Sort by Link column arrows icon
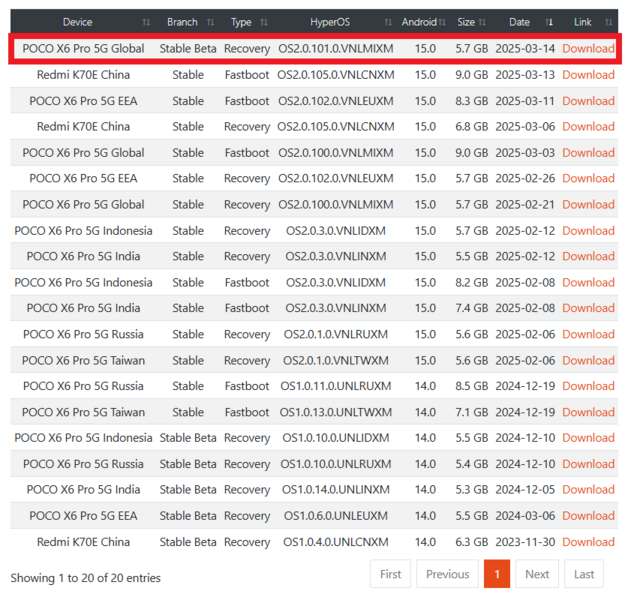Screen dimensions: 640x594 click(609, 22)
